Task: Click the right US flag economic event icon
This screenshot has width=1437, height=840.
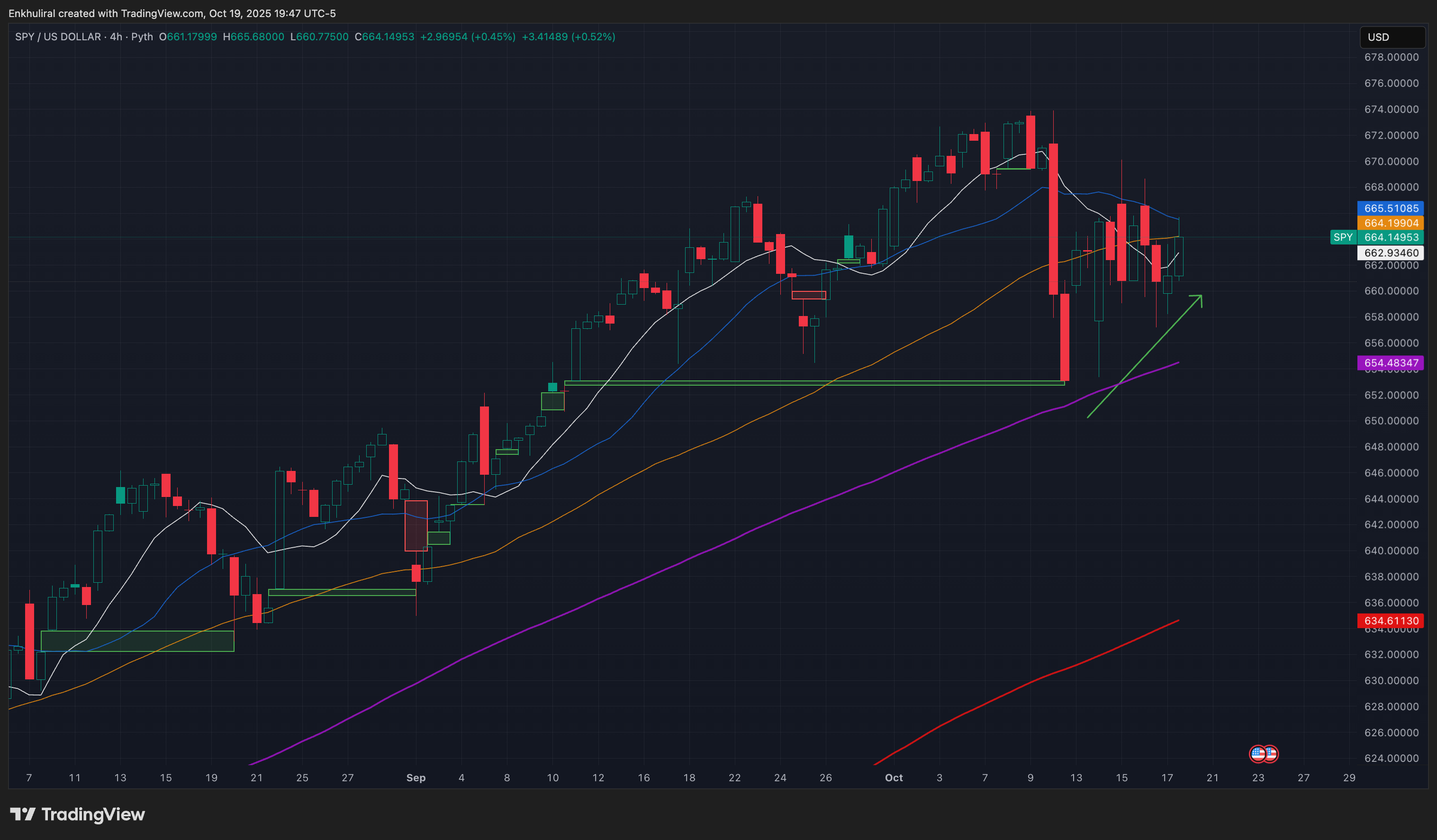Action: point(1272,754)
